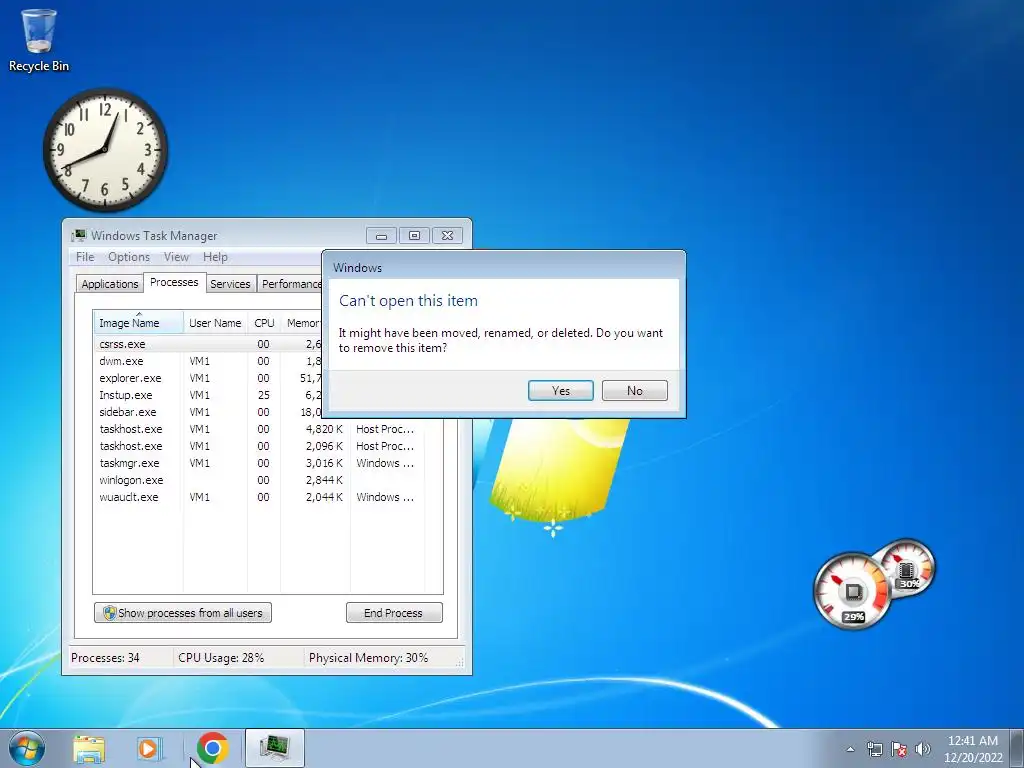Click the memory meter gadget dial
Viewport: 1024px width, 768px height.
[906, 567]
